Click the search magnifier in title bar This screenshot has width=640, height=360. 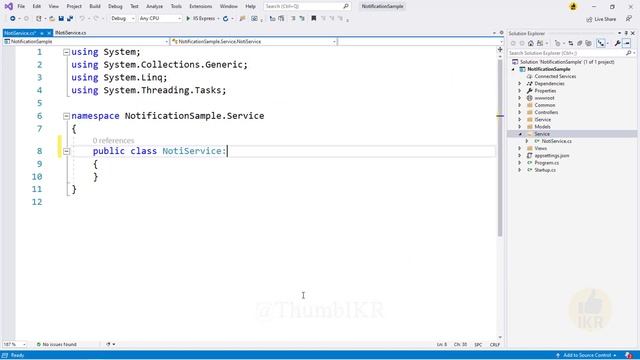(346, 6)
